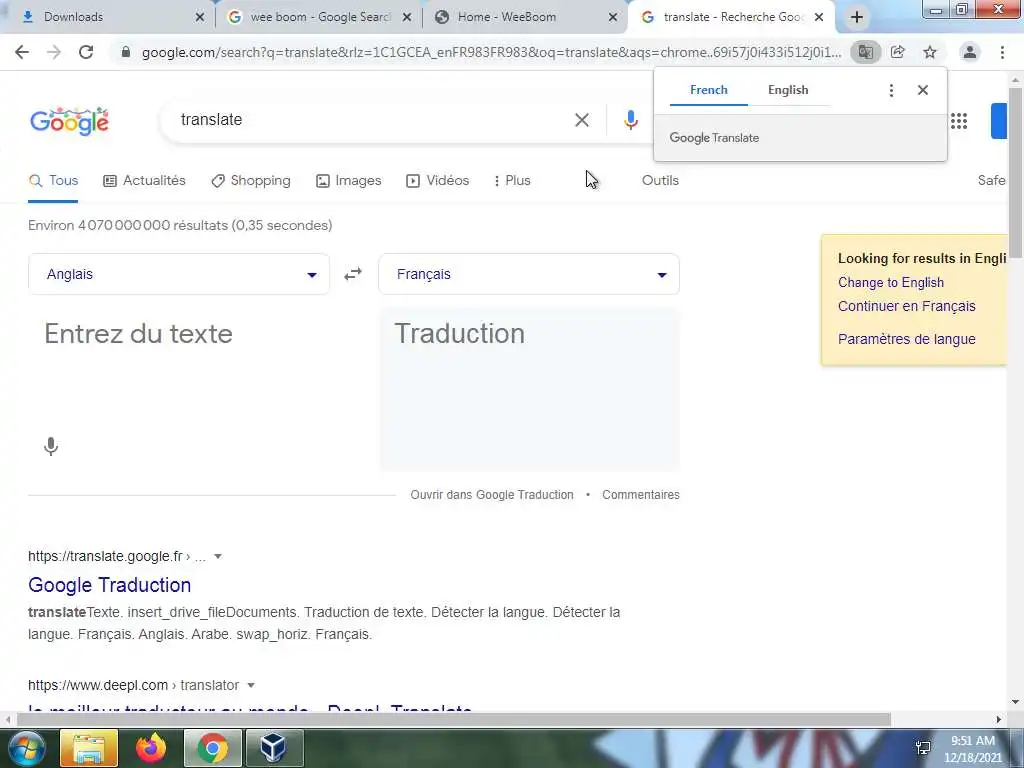Open VirtualBox from the taskbar
Screen dimensions: 1024x768
[274, 748]
